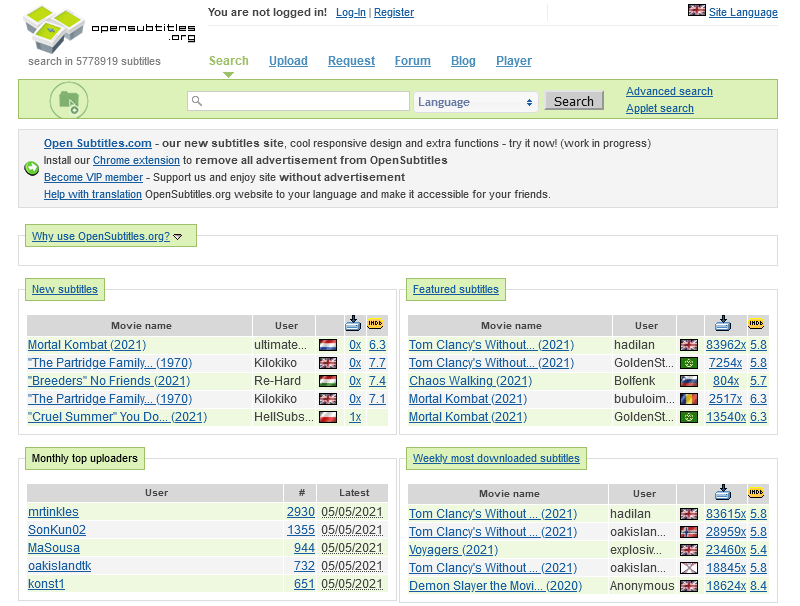Click the green arrow icon beside the announcements
Viewport: 800px width, 606px height.
(31, 168)
